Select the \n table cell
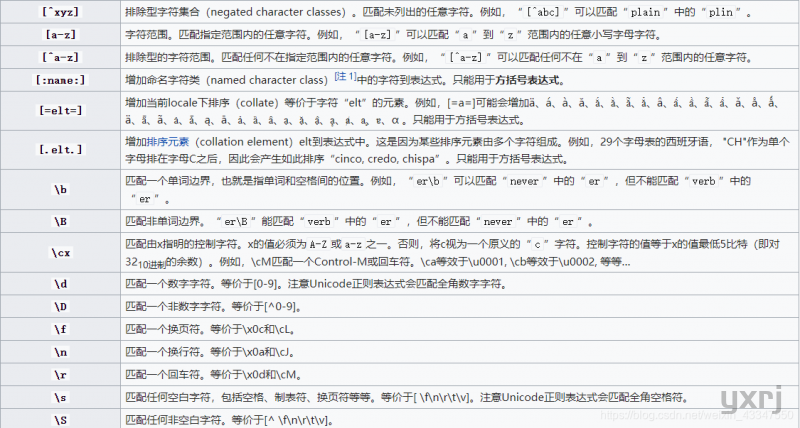The width and height of the screenshot is (800, 428). coord(60,352)
